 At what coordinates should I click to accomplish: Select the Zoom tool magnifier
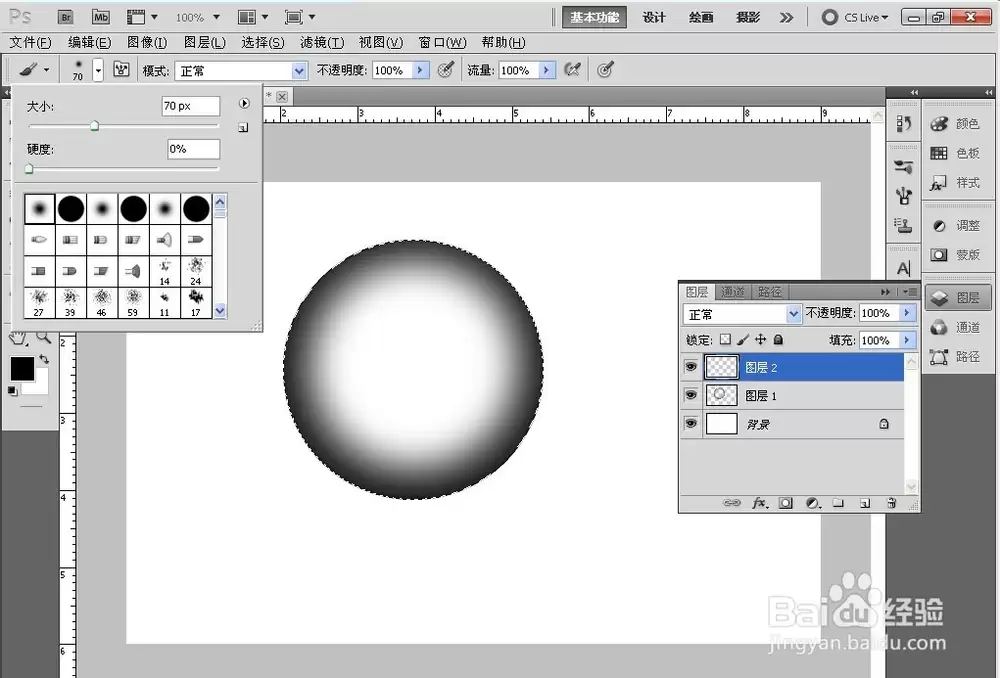[43, 336]
